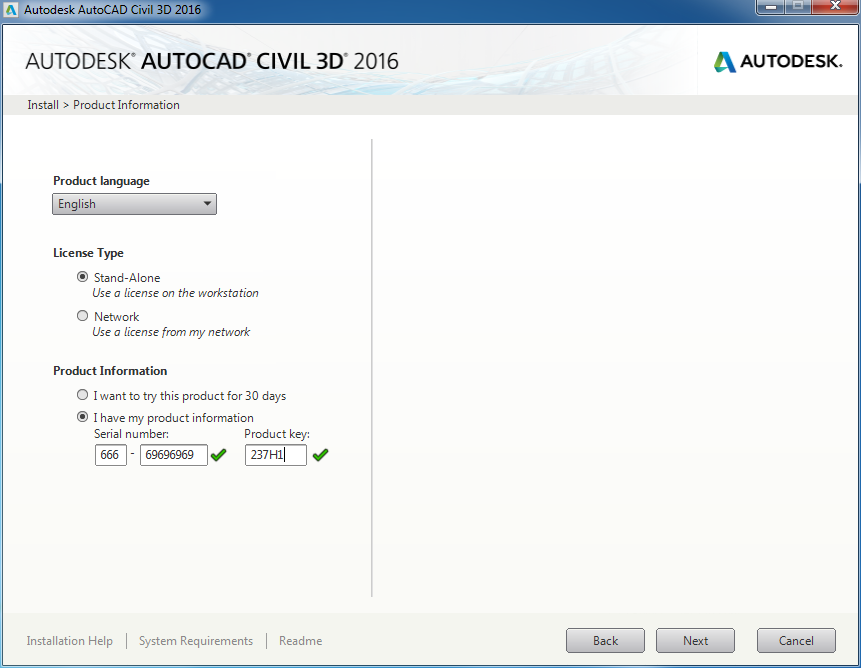The width and height of the screenshot is (861, 668).
Task: Proceed with the Next button
Action: point(695,641)
